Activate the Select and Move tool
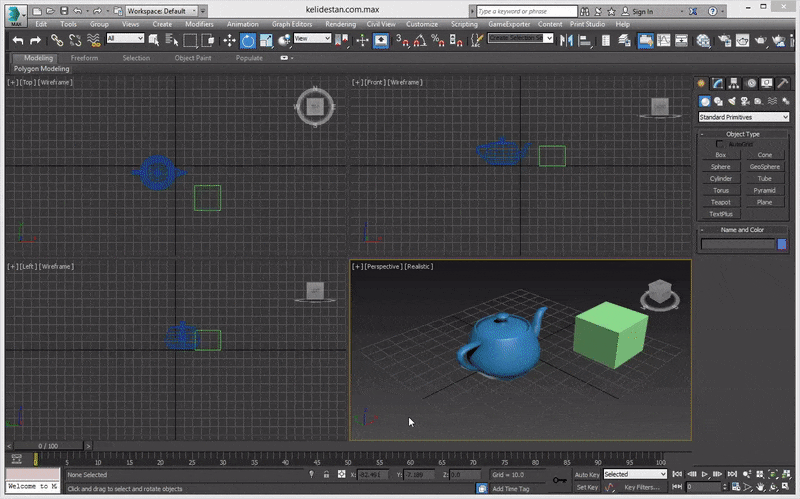This screenshot has width=800, height=499. (229, 40)
